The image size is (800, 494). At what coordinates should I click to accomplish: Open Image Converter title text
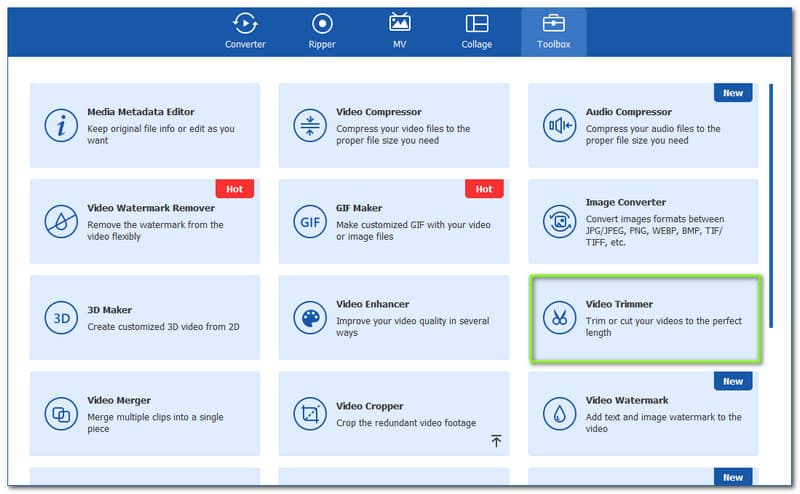(626, 202)
